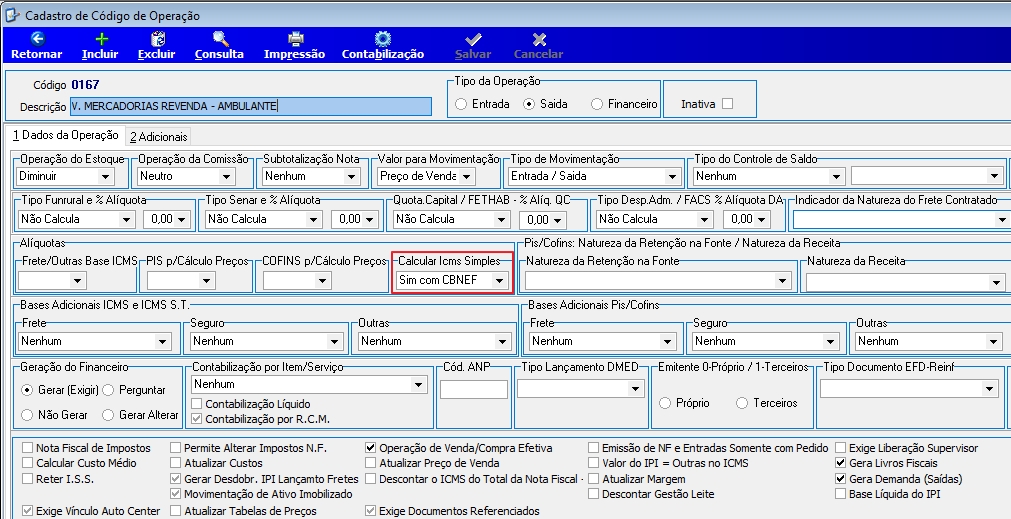
Task: Click the Retornar back arrow icon
Action: click(37, 39)
